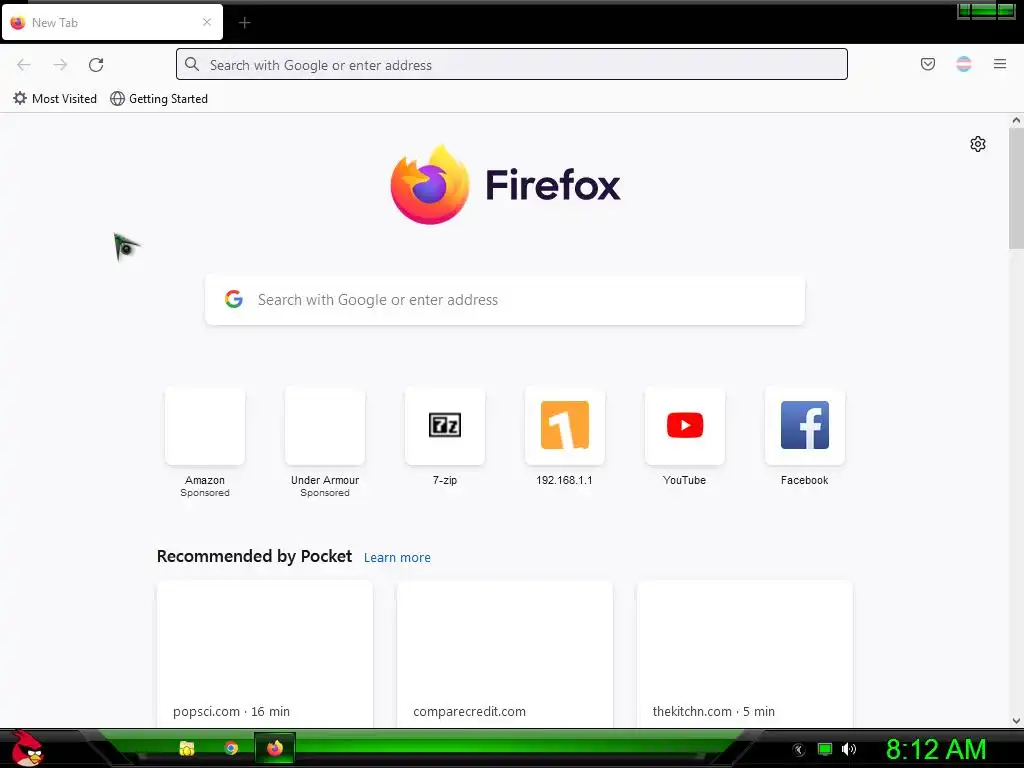Open the Most Visited bookmarks folder
This screenshot has width=1024, height=768.
pos(55,99)
